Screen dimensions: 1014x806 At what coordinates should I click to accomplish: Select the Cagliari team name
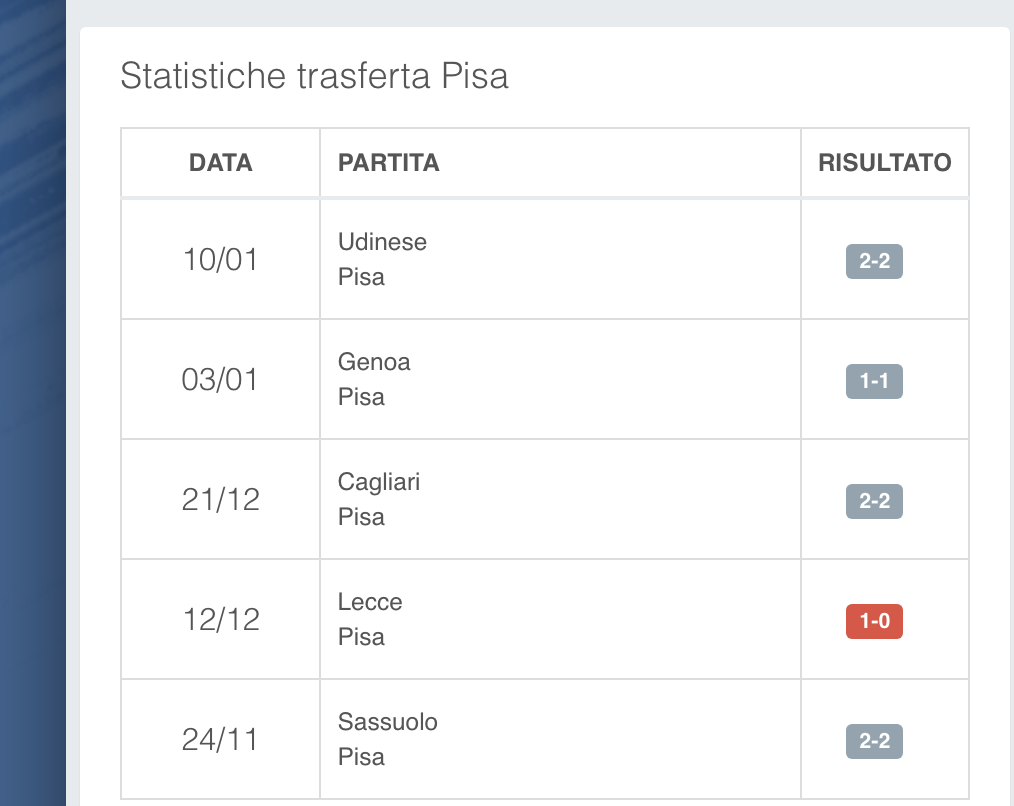[379, 482]
